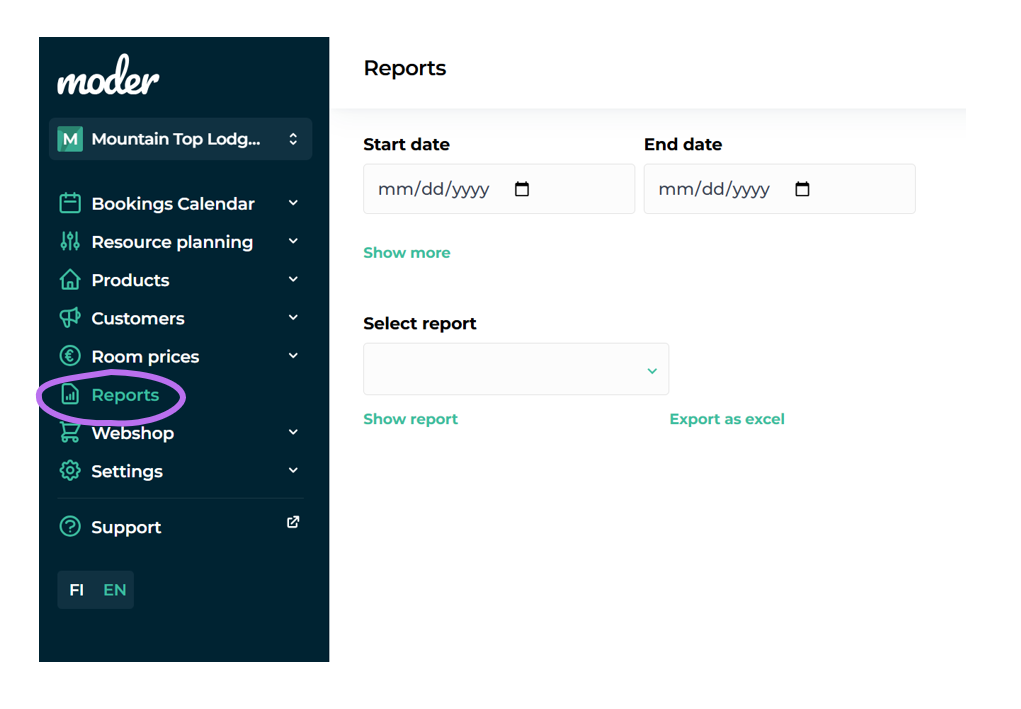Open the Webshop menu item
The image size is (1021, 709).
point(132,433)
